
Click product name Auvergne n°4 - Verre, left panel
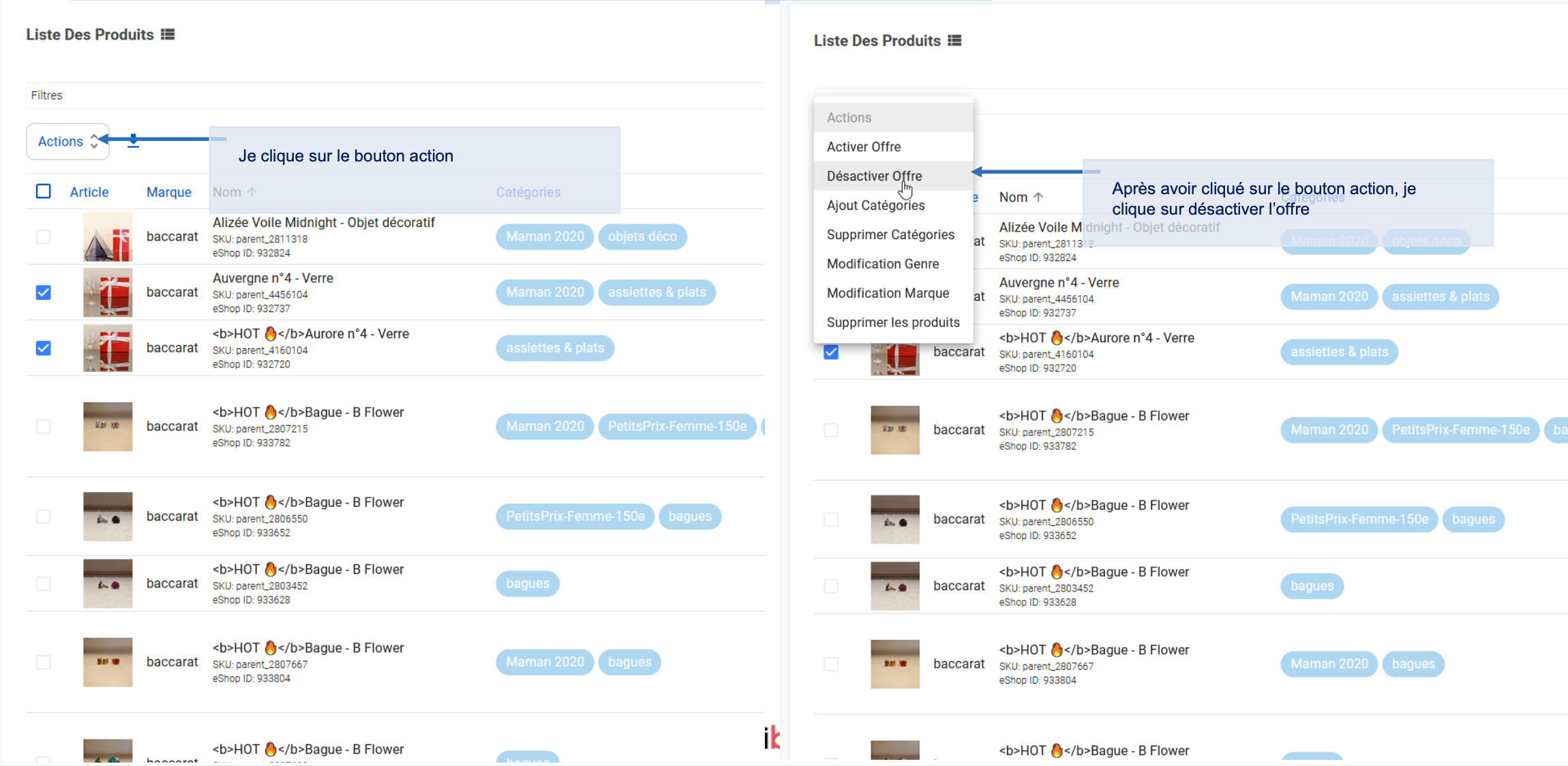273,278
